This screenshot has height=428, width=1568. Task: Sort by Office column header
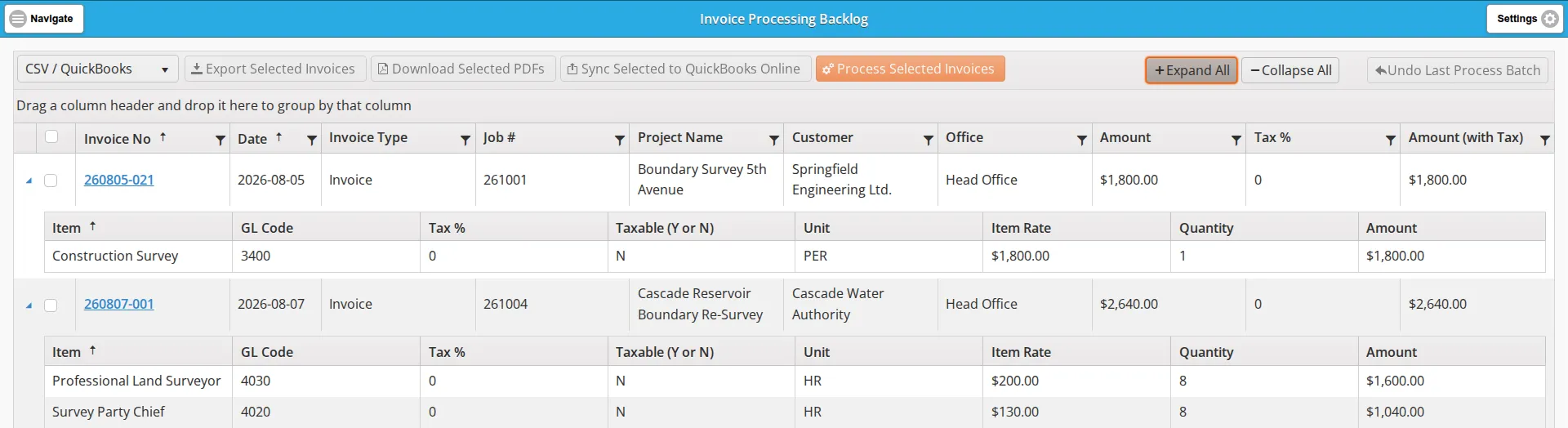pyautogui.click(x=964, y=137)
